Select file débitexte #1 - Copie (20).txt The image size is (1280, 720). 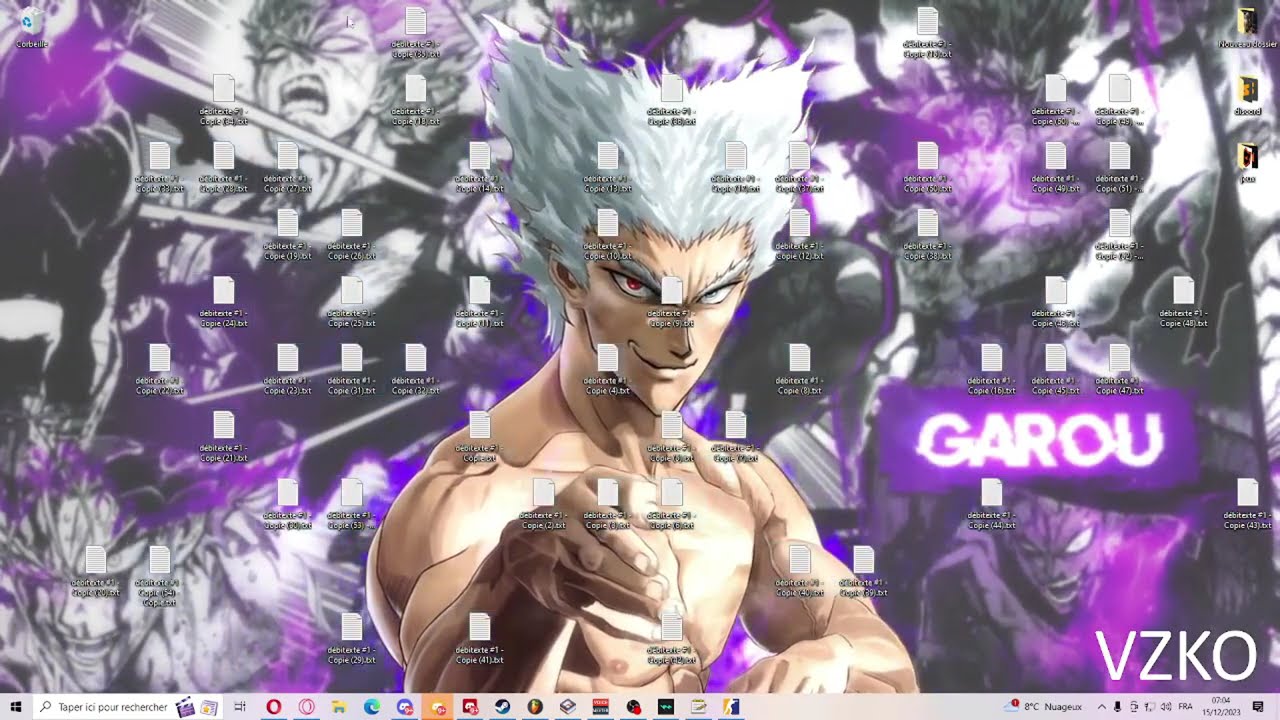tap(95, 572)
